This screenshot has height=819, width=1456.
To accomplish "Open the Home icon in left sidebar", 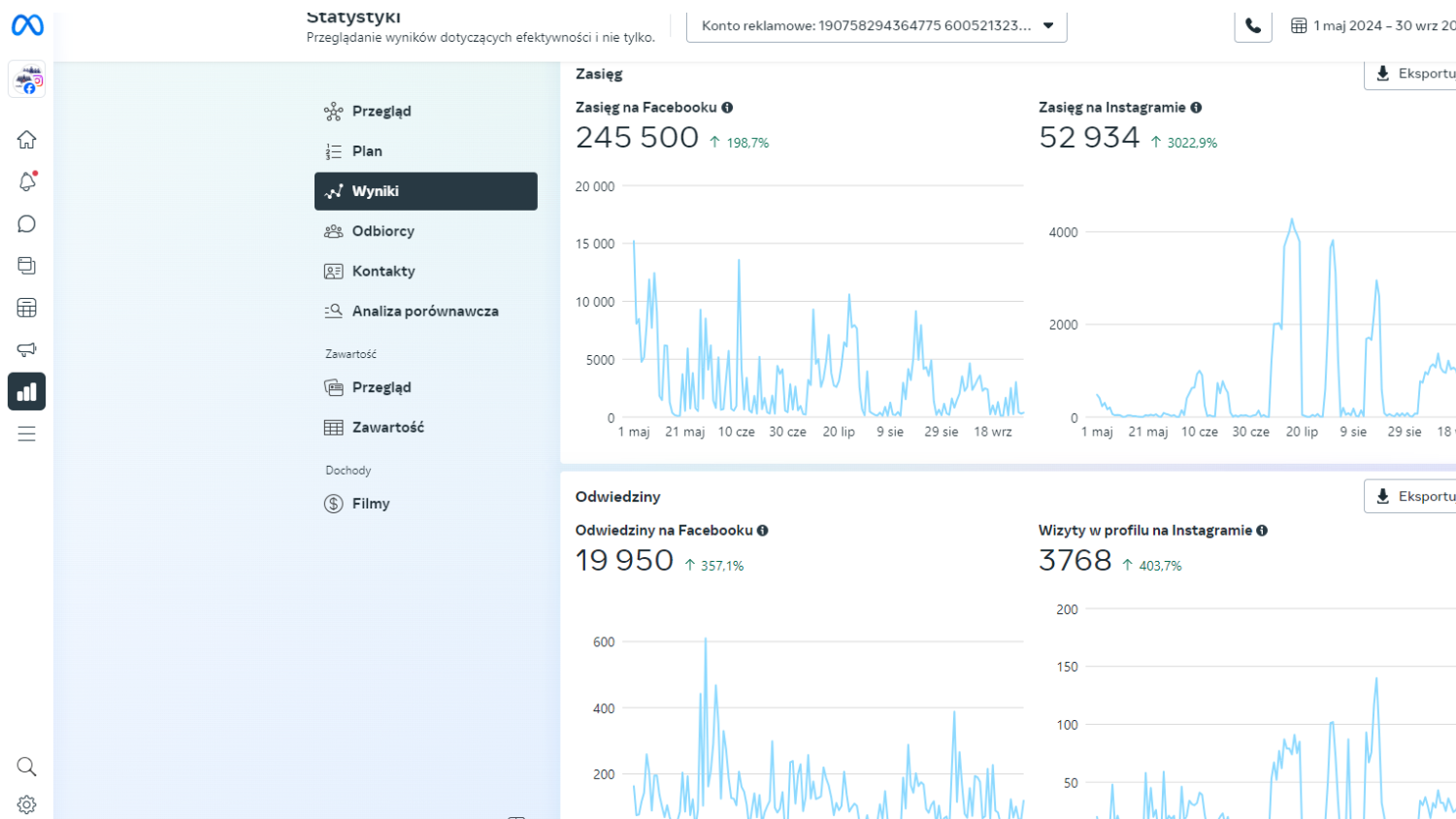I will pos(26,140).
